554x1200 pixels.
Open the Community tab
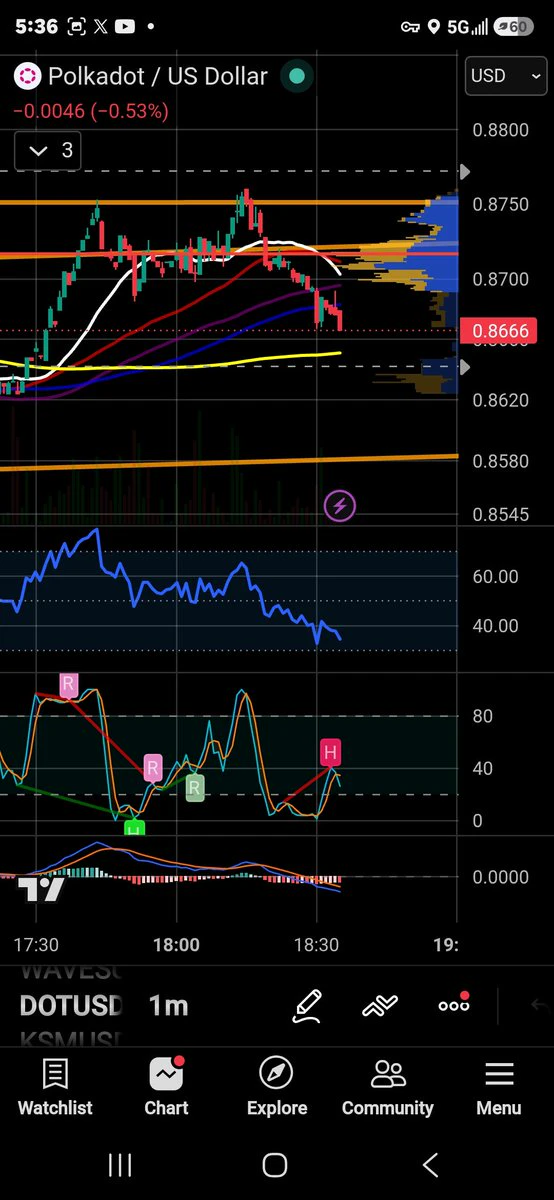388,1088
